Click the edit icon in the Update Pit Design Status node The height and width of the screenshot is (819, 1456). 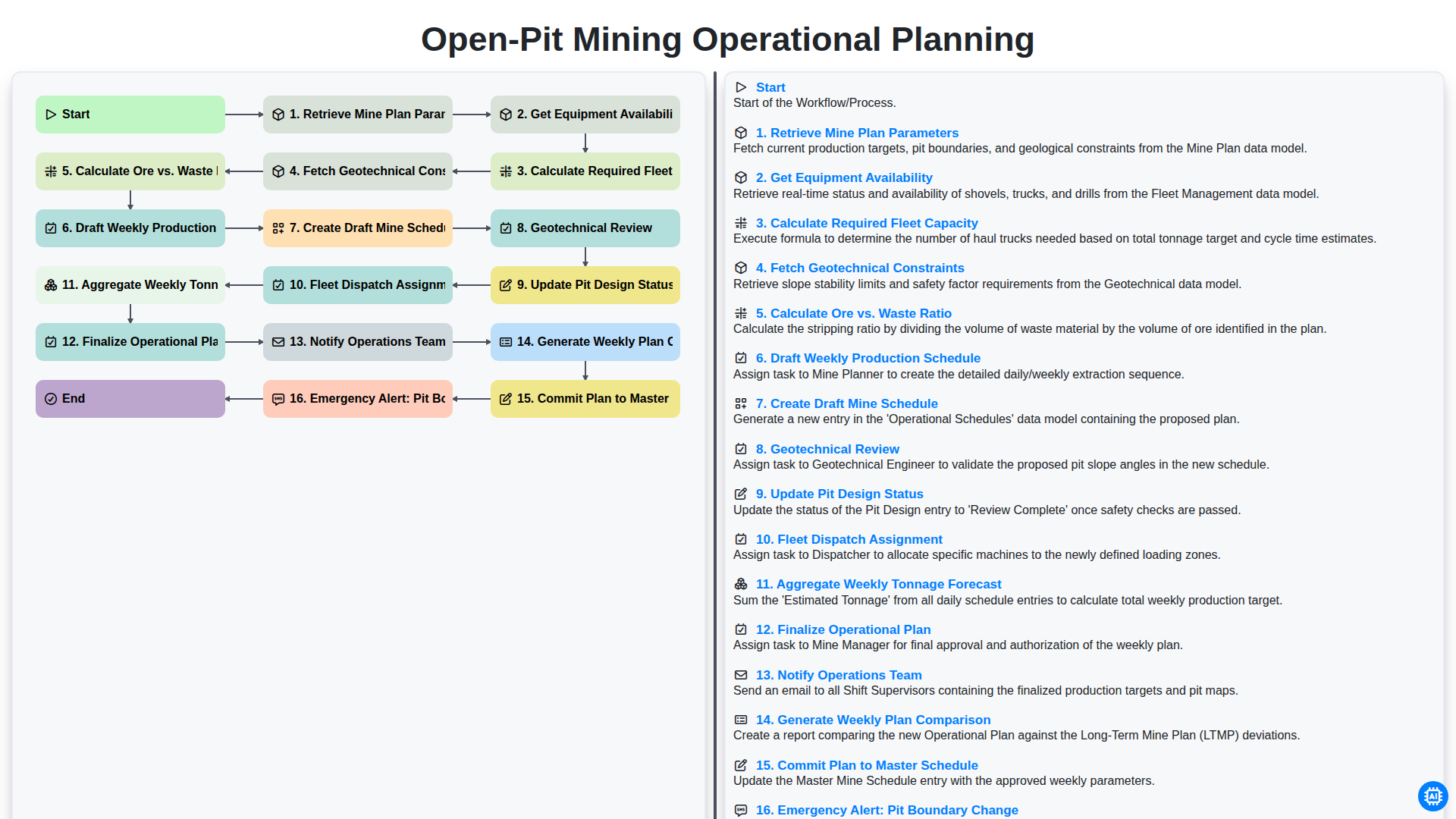point(506,285)
